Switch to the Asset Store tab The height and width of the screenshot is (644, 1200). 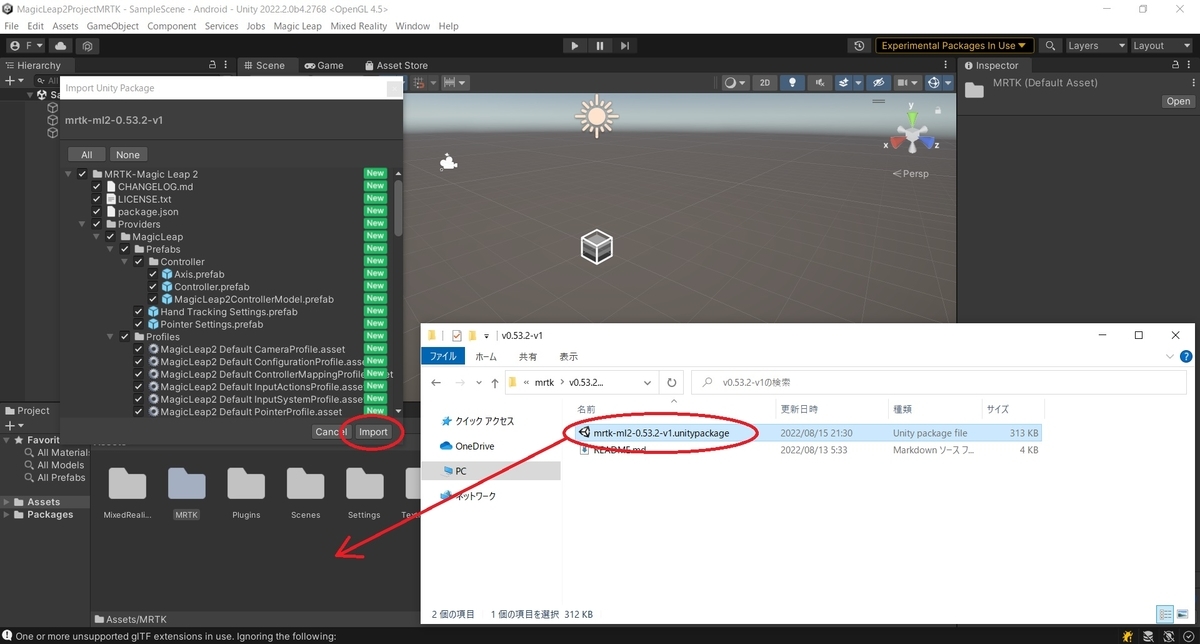click(x=396, y=65)
